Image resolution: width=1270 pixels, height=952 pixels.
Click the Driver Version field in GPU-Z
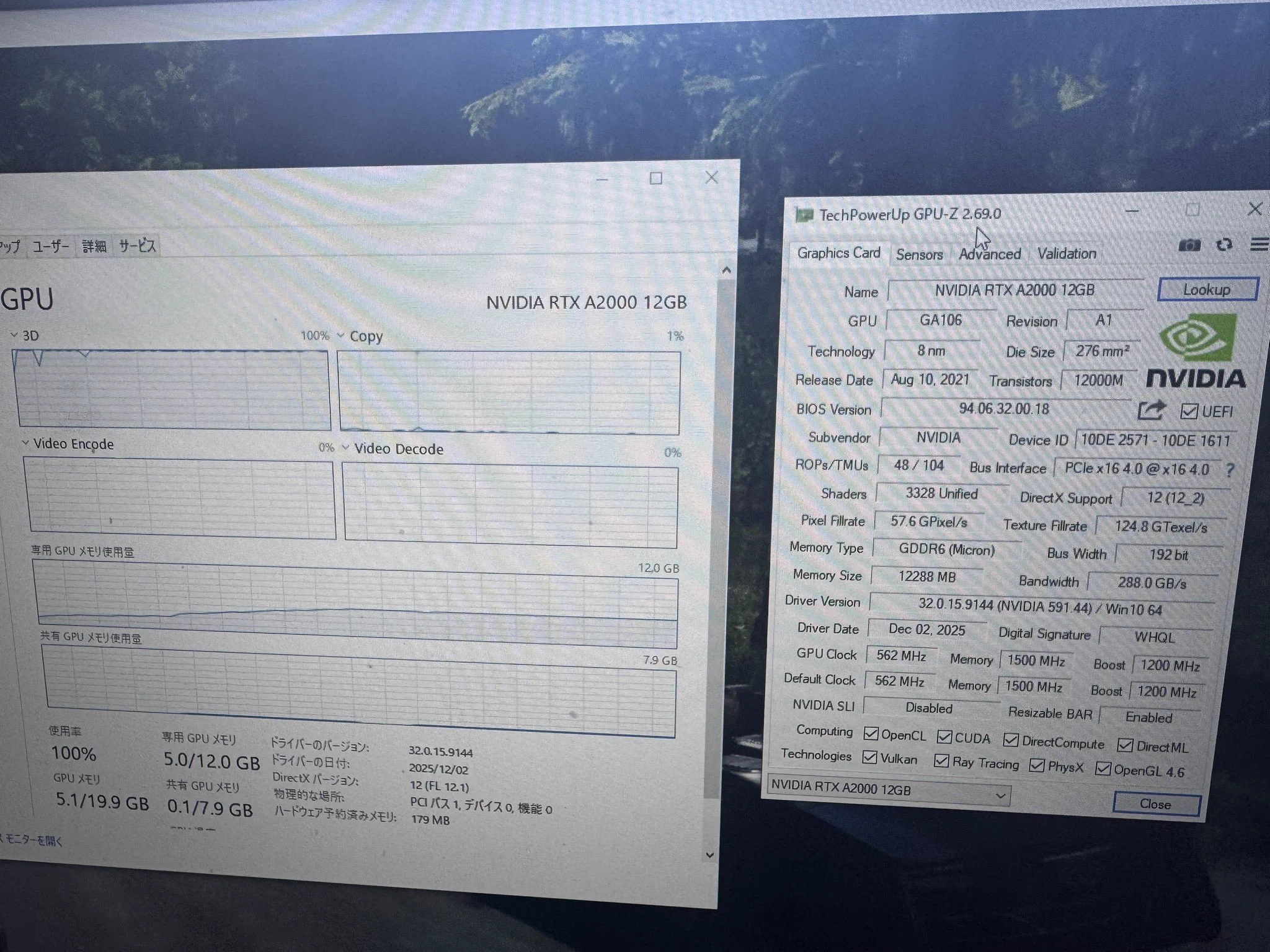(x=1041, y=607)
